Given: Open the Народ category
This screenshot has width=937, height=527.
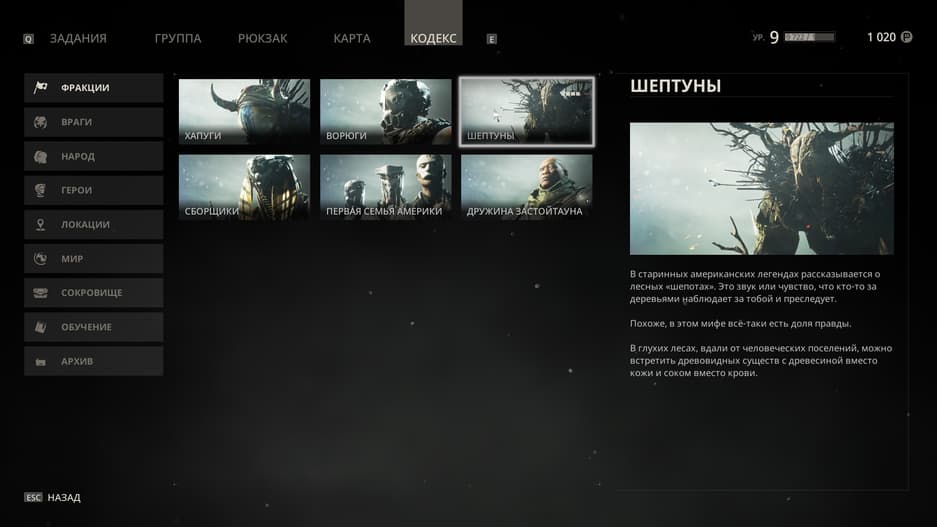Looking at the screenshot, I should pos(93,157).
